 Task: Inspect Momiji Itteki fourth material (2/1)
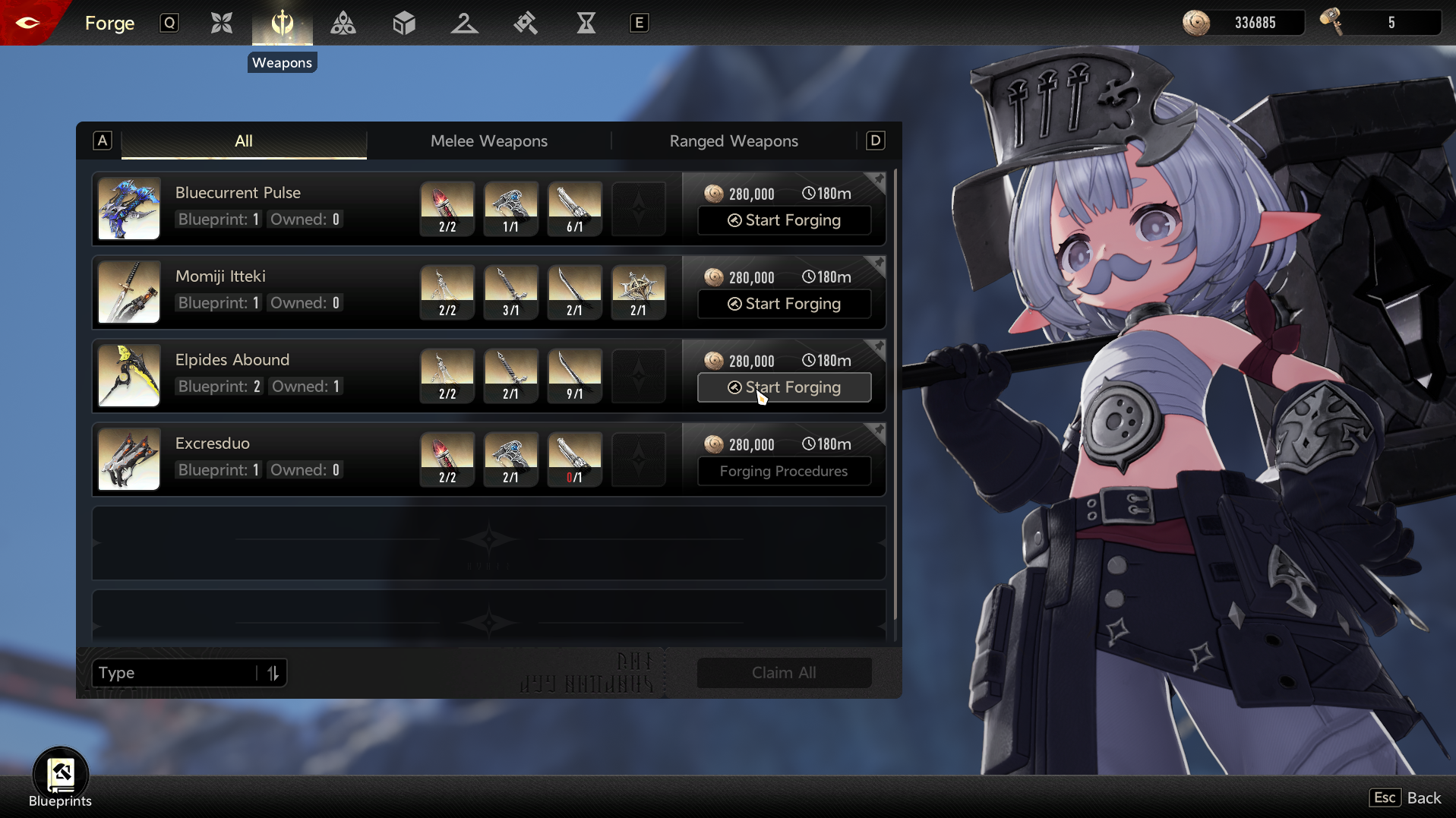639,292
